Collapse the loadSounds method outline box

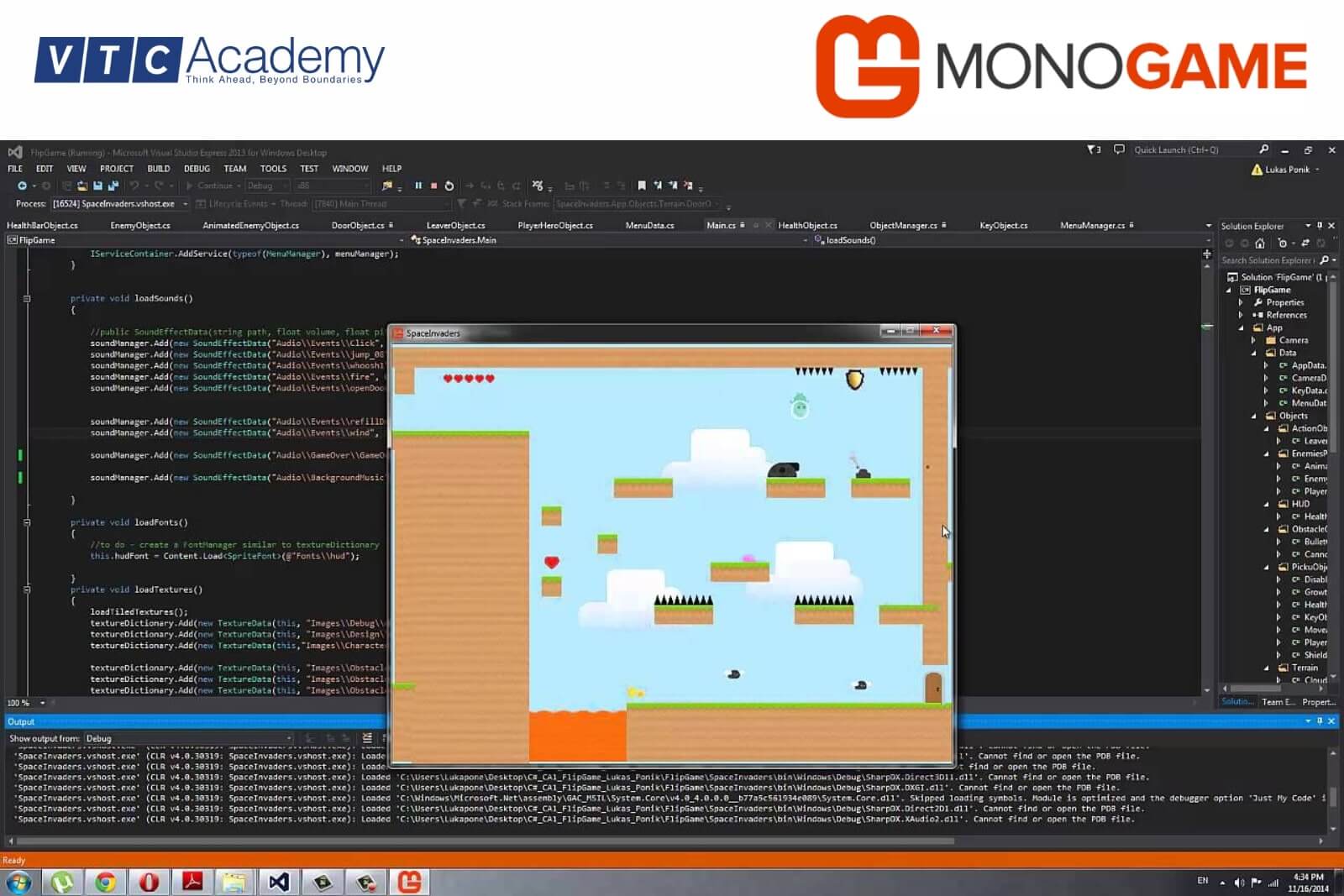click(27, 298)
